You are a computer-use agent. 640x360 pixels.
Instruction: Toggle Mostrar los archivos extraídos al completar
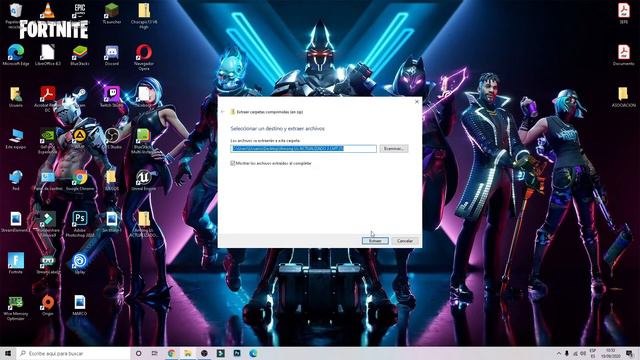pos(233,163)
